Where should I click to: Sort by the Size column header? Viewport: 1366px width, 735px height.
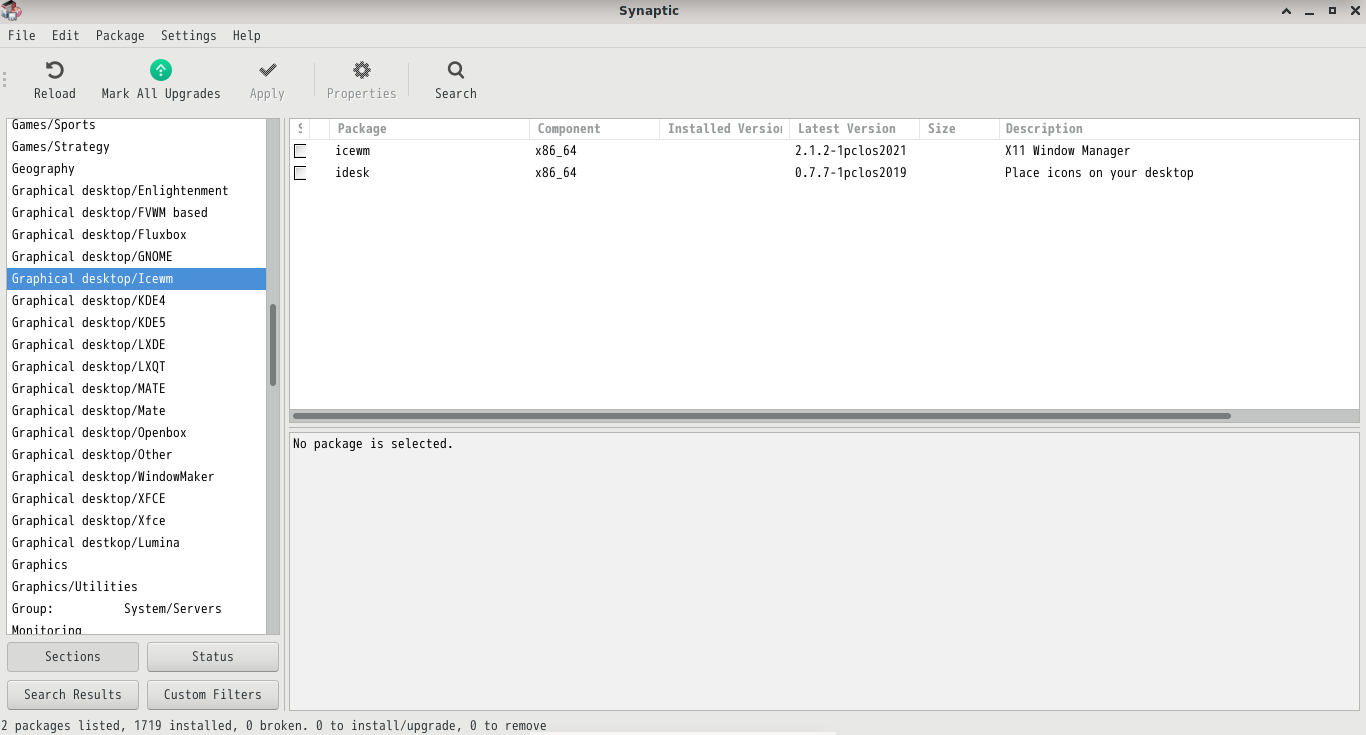click(x=960, y=129)
